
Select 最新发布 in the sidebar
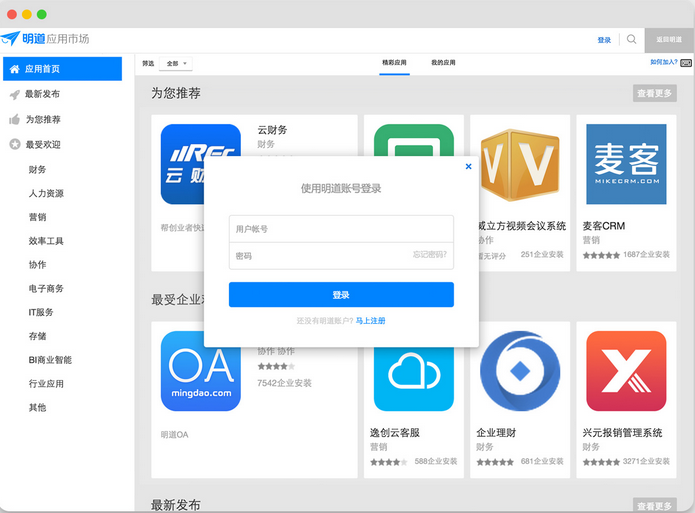[42, 94]
